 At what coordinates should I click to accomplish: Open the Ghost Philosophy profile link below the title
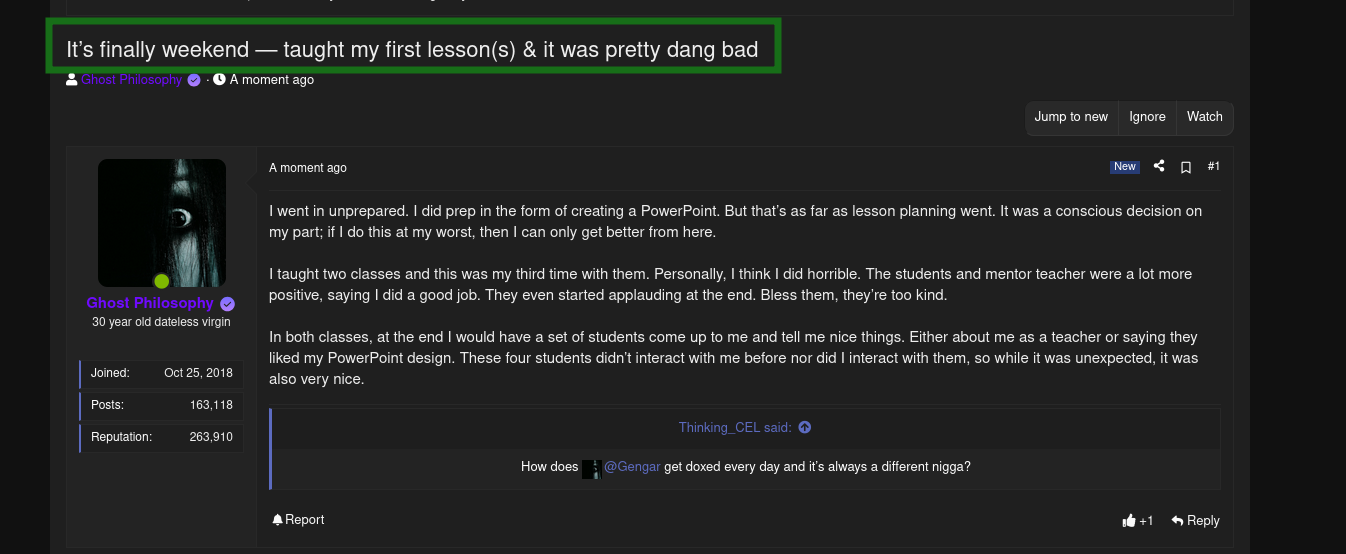pyautogui.click(x=131, y=80)
